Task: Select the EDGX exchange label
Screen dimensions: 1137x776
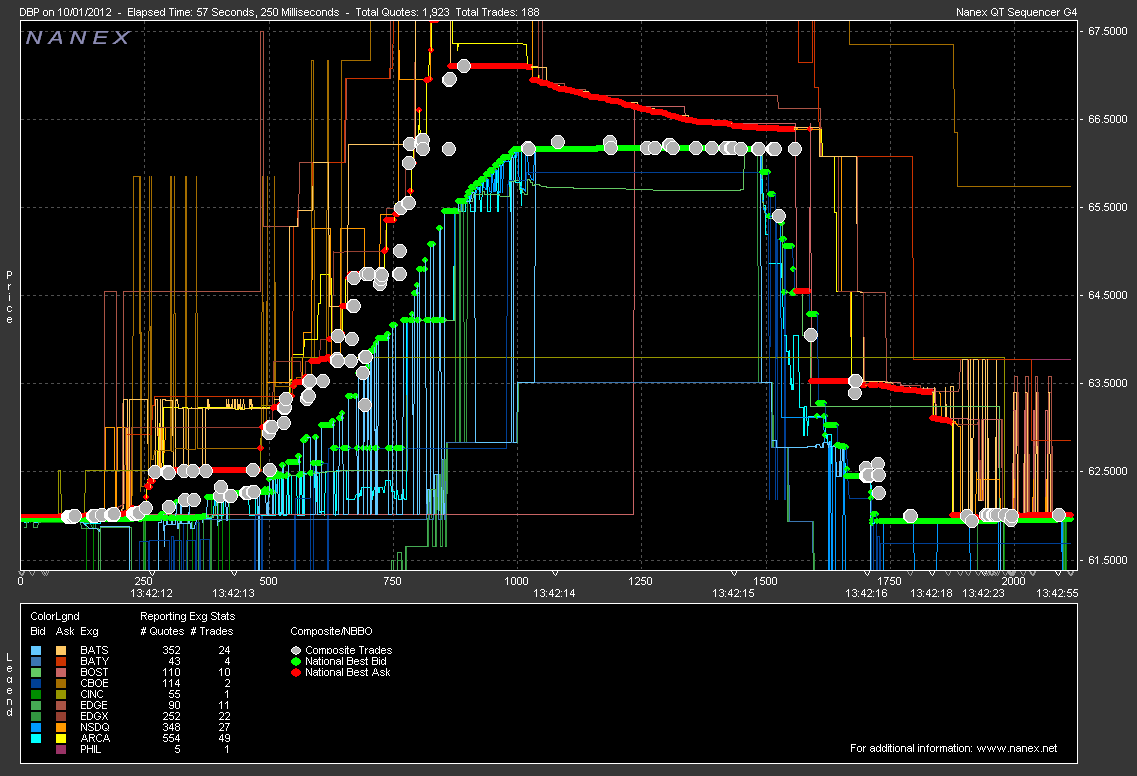Action: 94,717
